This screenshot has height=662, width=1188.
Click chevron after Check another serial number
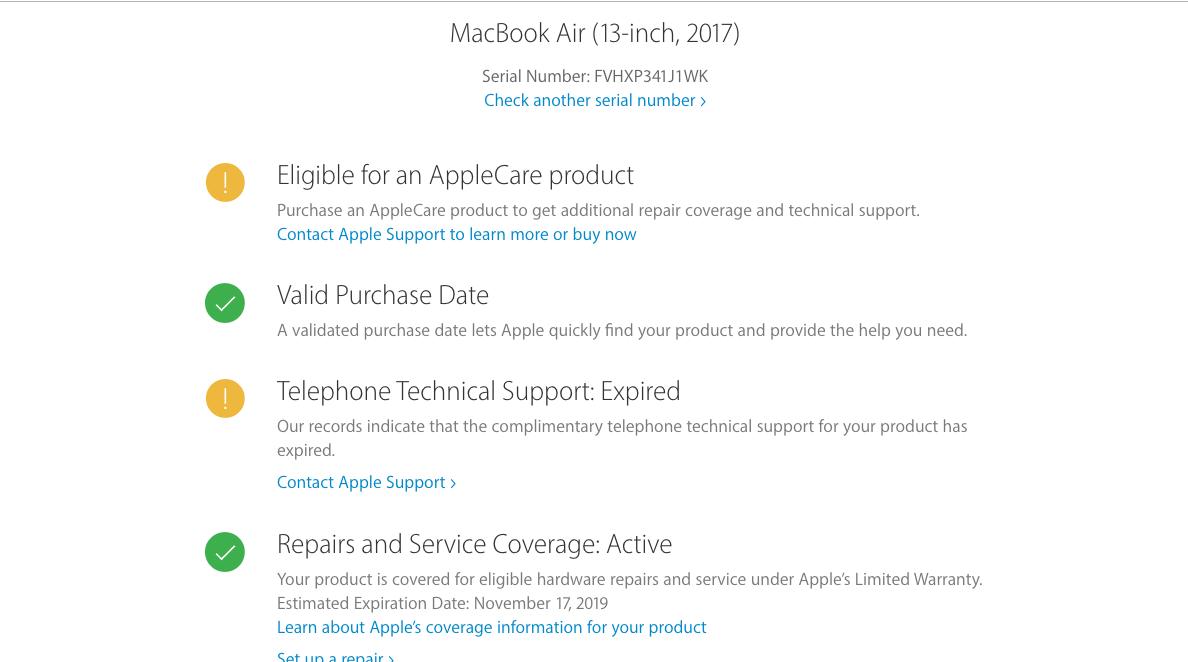click(703, 101)
